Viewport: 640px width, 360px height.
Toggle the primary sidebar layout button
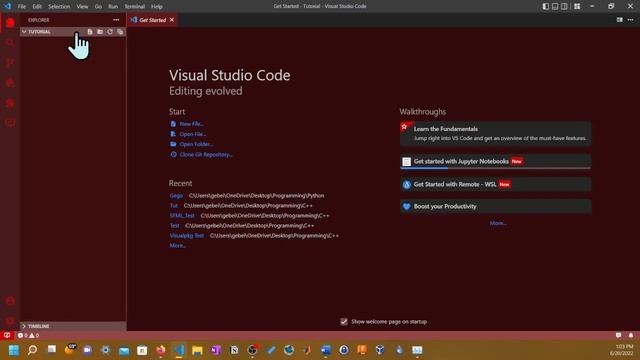pos(546,6)
